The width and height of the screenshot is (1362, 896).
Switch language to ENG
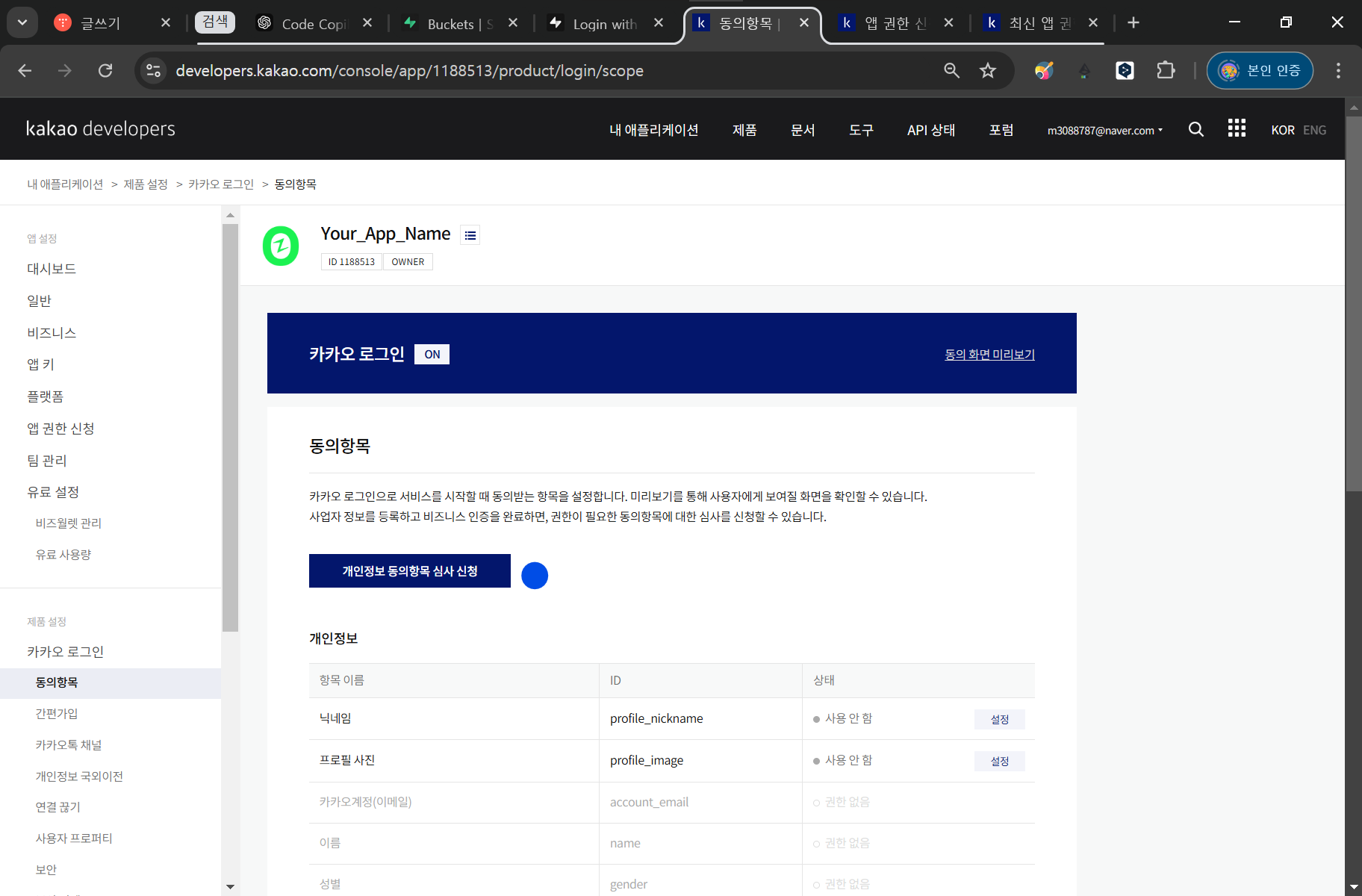coord(1315,130)
